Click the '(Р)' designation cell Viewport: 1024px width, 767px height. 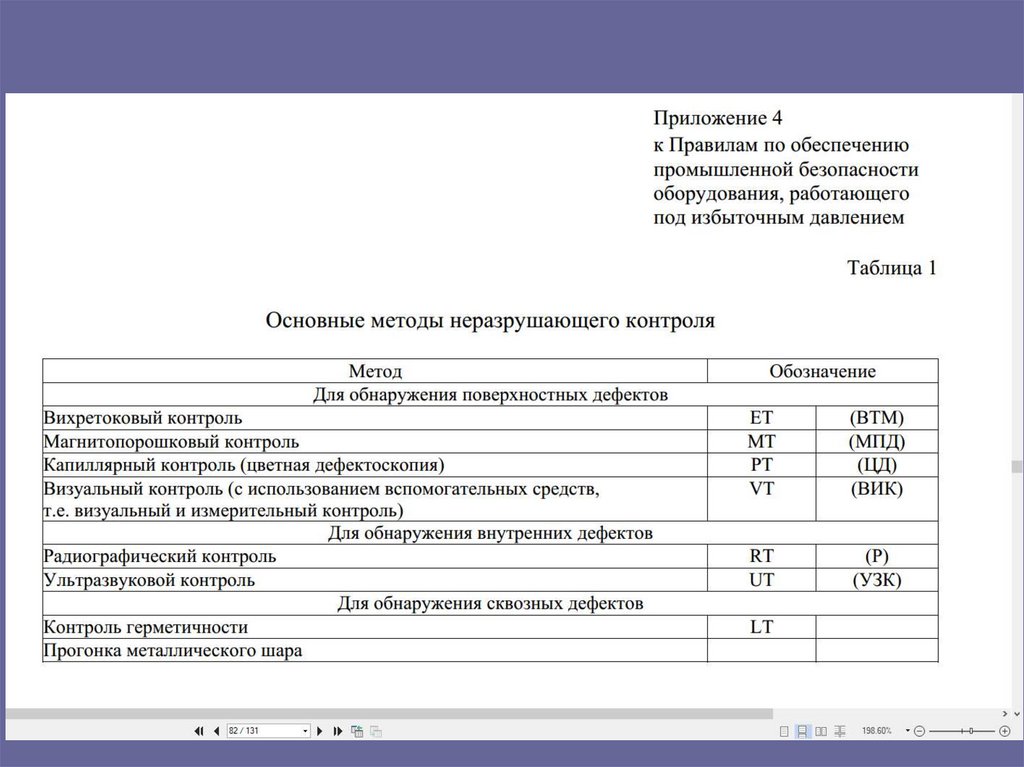877,556
